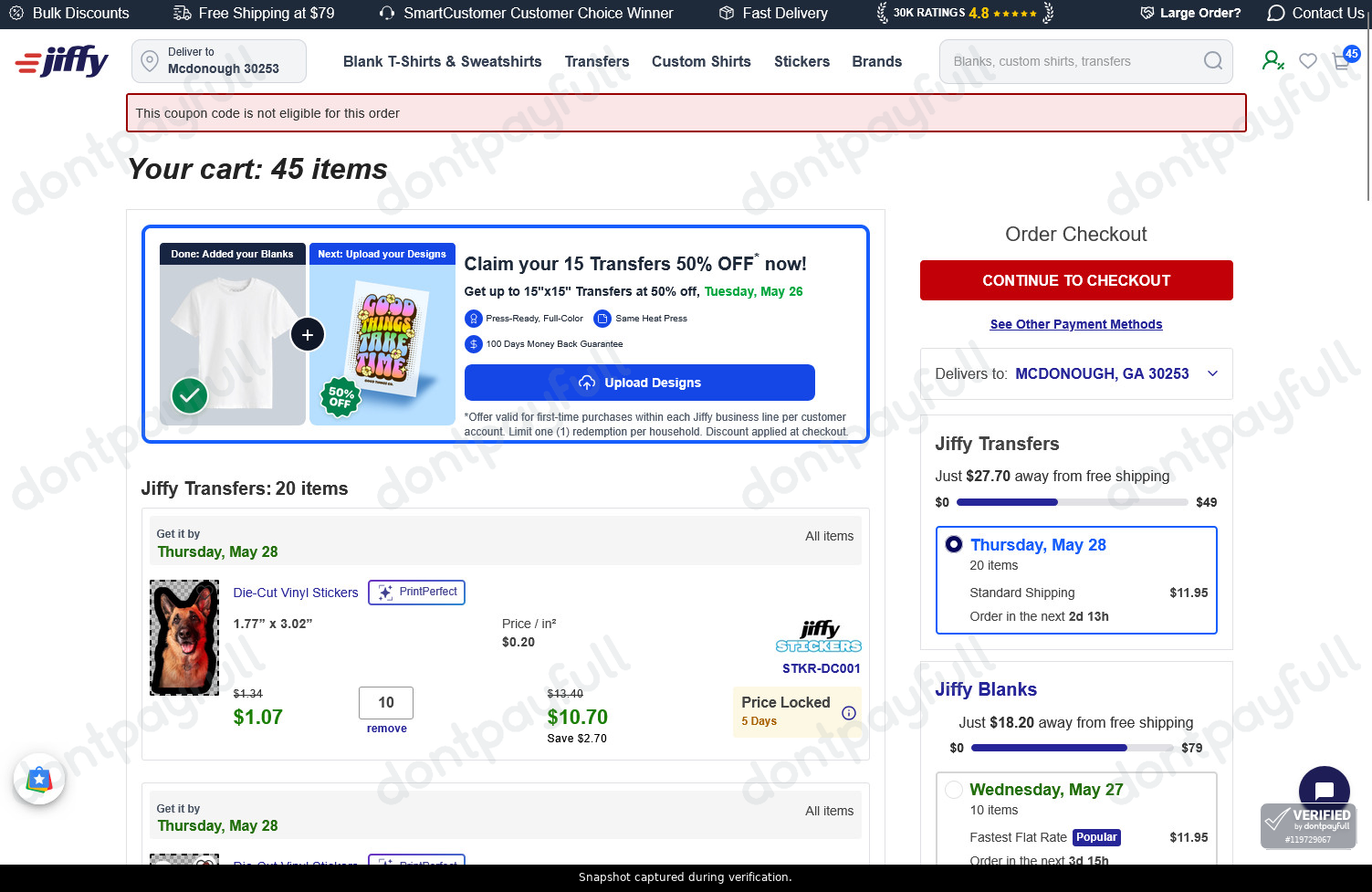Click the Jiffy Blanks free shipping progress bar
This screenshot has height=892, width=1372.
1073,748
